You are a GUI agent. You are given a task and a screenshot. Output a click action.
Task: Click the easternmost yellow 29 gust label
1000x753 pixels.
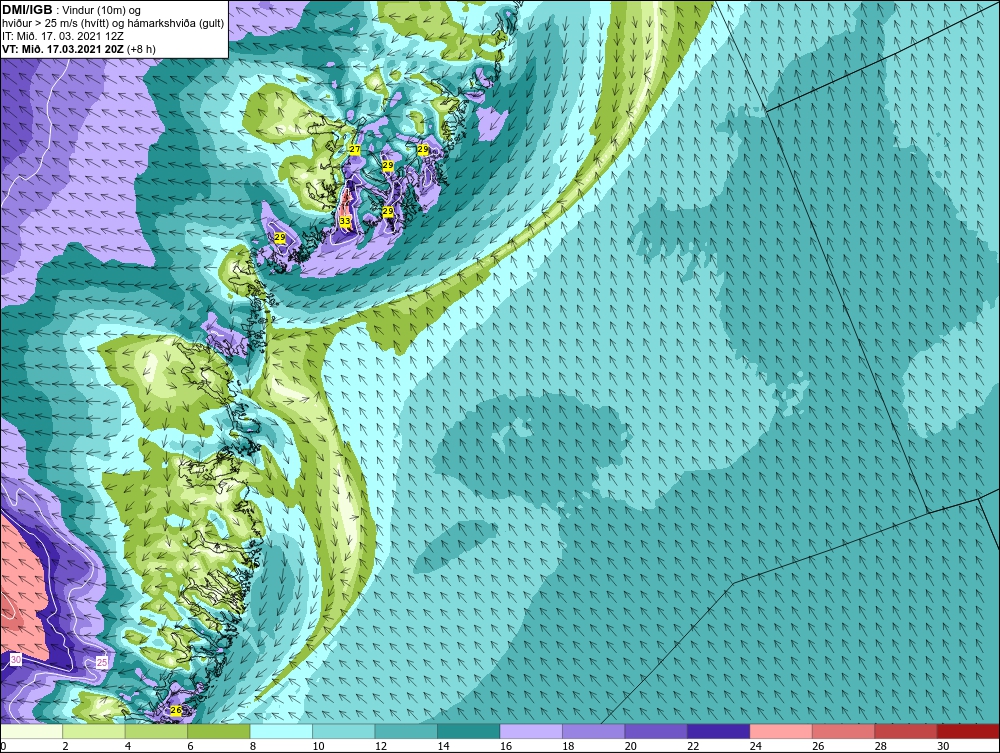pos(423,149)
